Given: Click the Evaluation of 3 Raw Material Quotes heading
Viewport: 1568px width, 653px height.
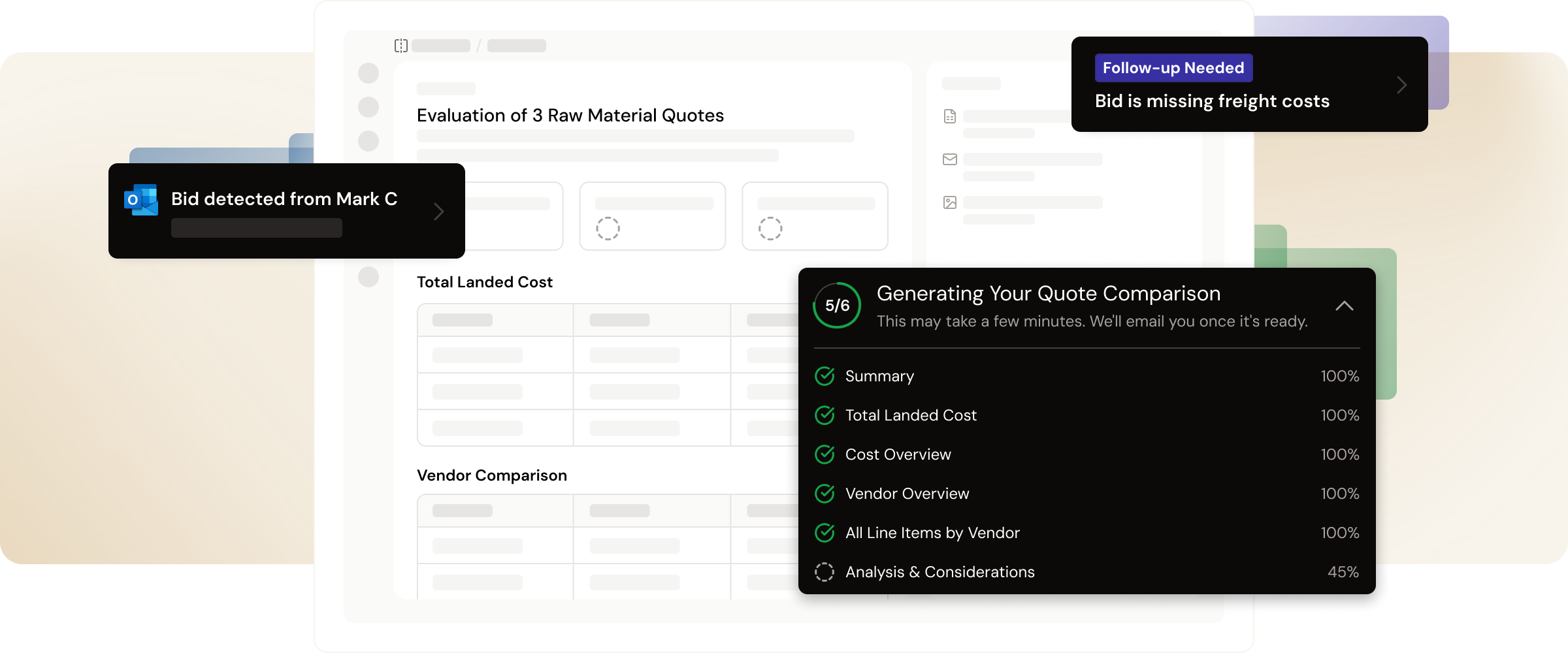Looking at the screenshot, I should (570, 115).
